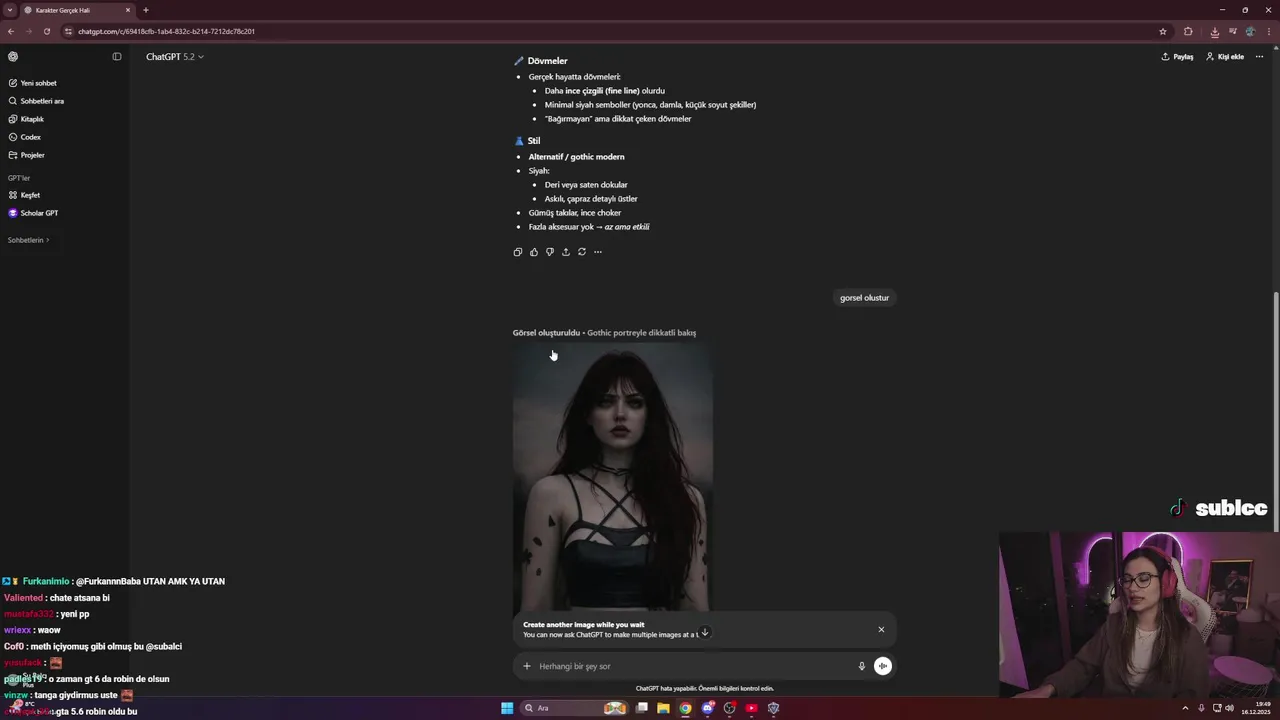
Task: Expand the Sohbetlerin section
Action: tap(28, 240)
